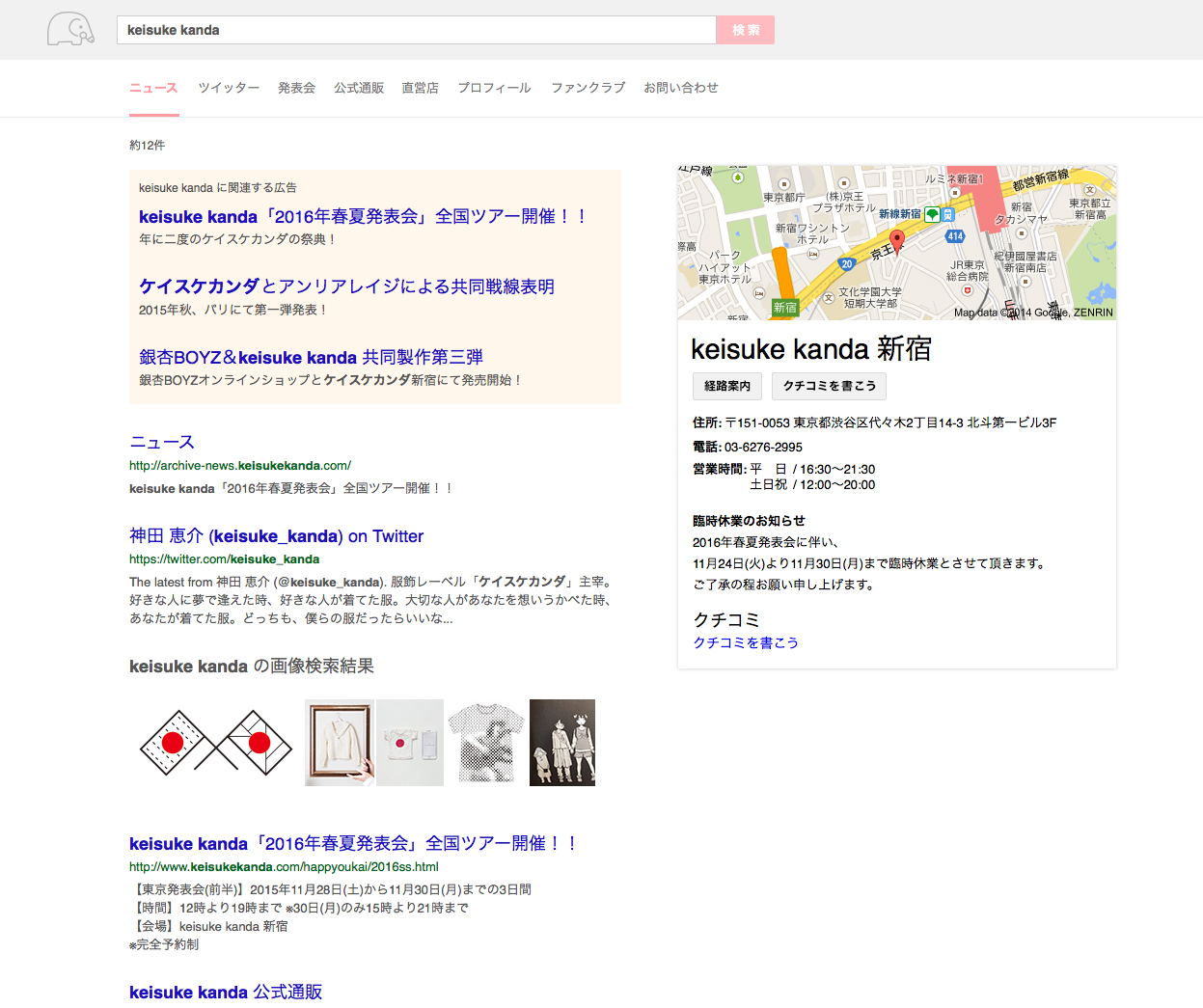This screenshot has height=1008, width=1203.
Task: Open the crossed flags logo image
Action: [x=216, y=743]
